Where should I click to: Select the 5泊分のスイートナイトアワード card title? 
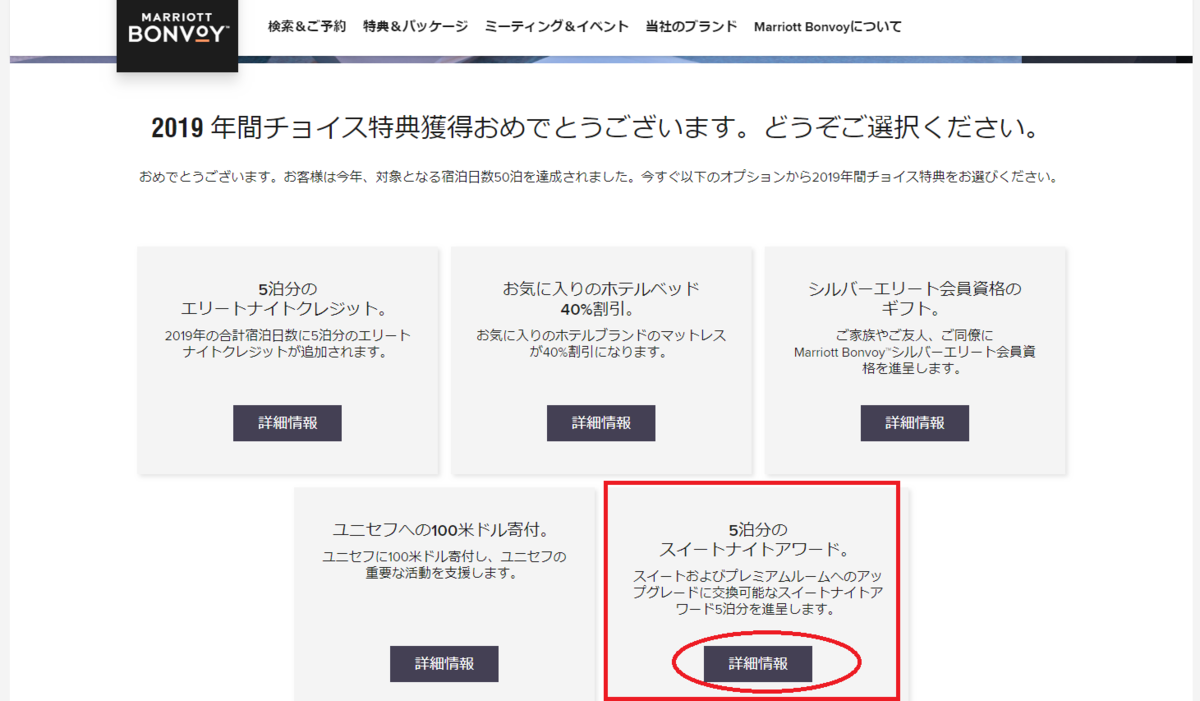coord(758,540)
